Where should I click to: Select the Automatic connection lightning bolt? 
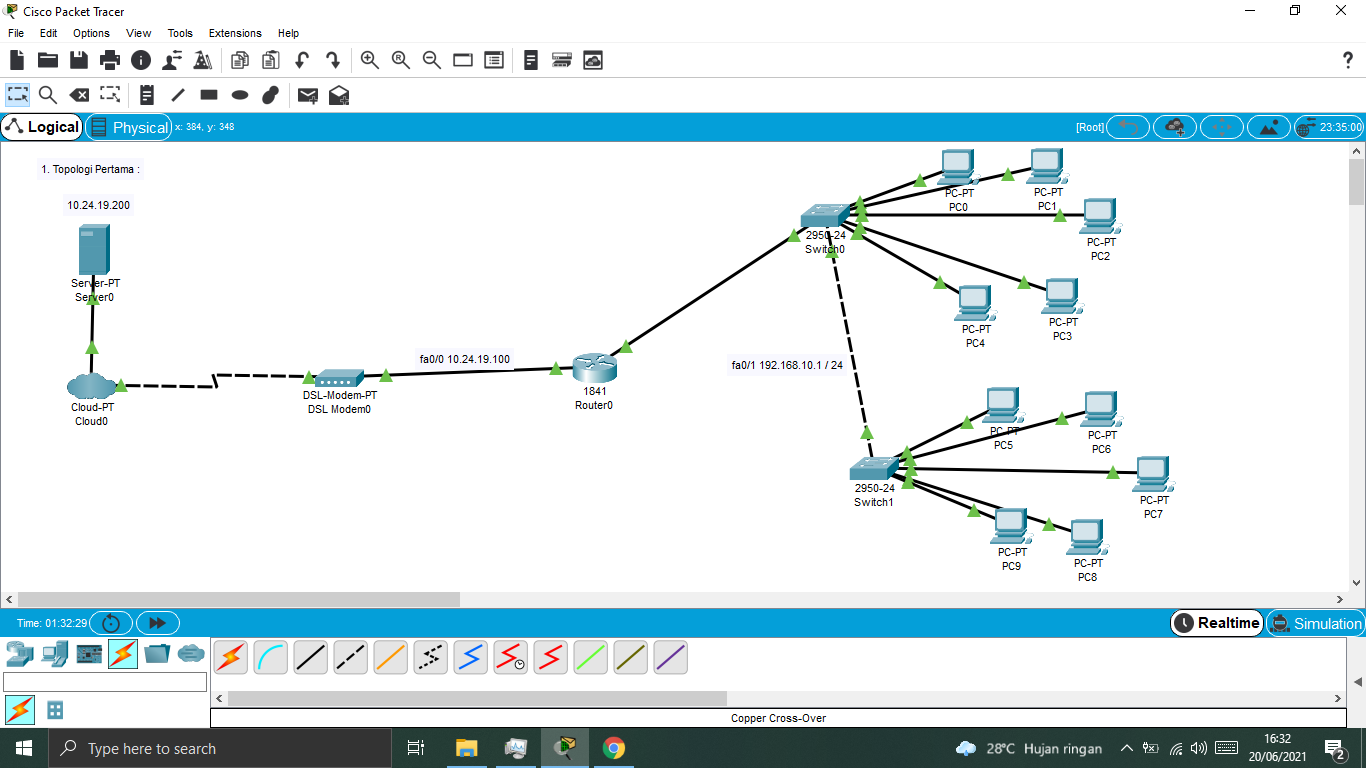point(230,657)
